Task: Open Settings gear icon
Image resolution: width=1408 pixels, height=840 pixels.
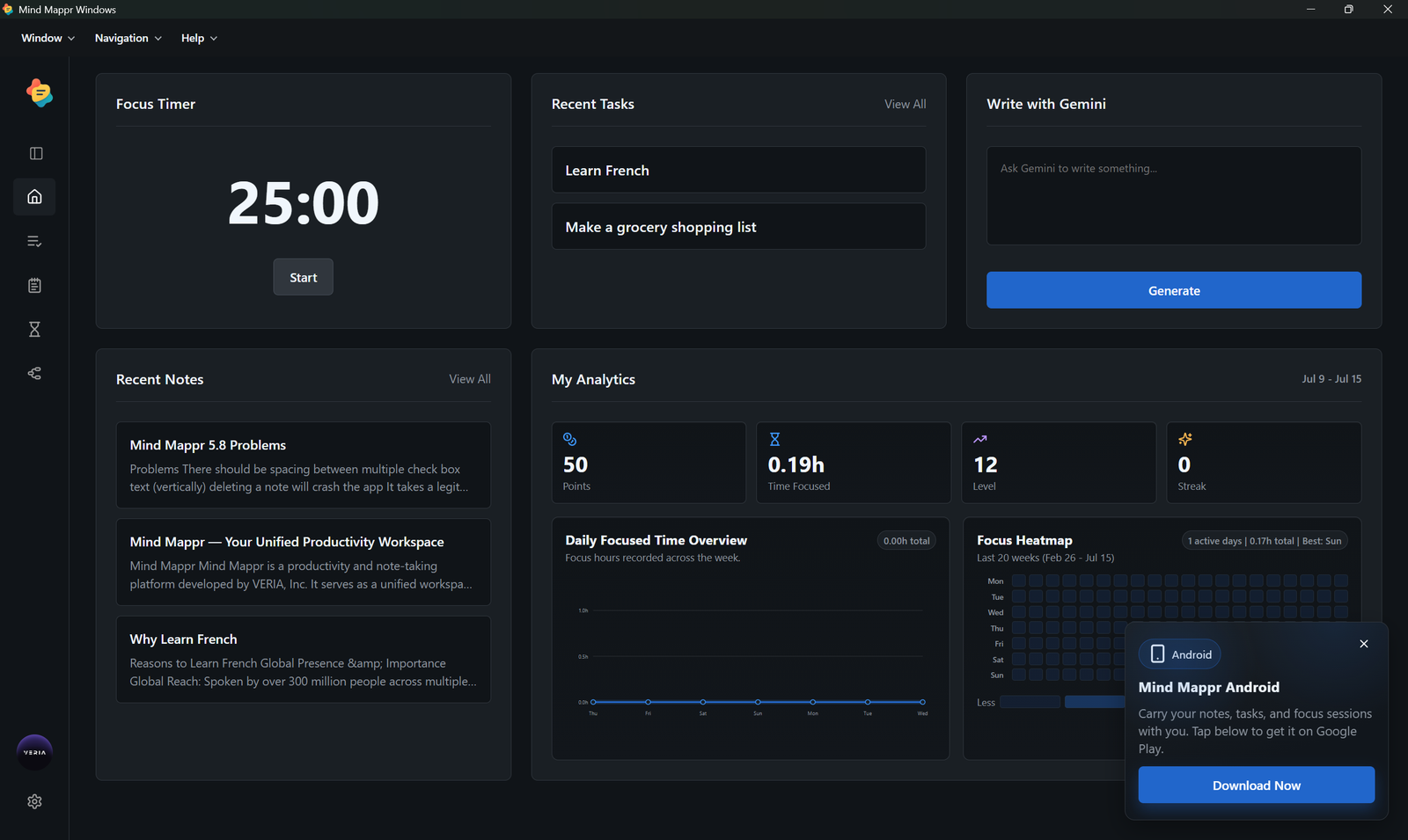Action: point(34,801)
